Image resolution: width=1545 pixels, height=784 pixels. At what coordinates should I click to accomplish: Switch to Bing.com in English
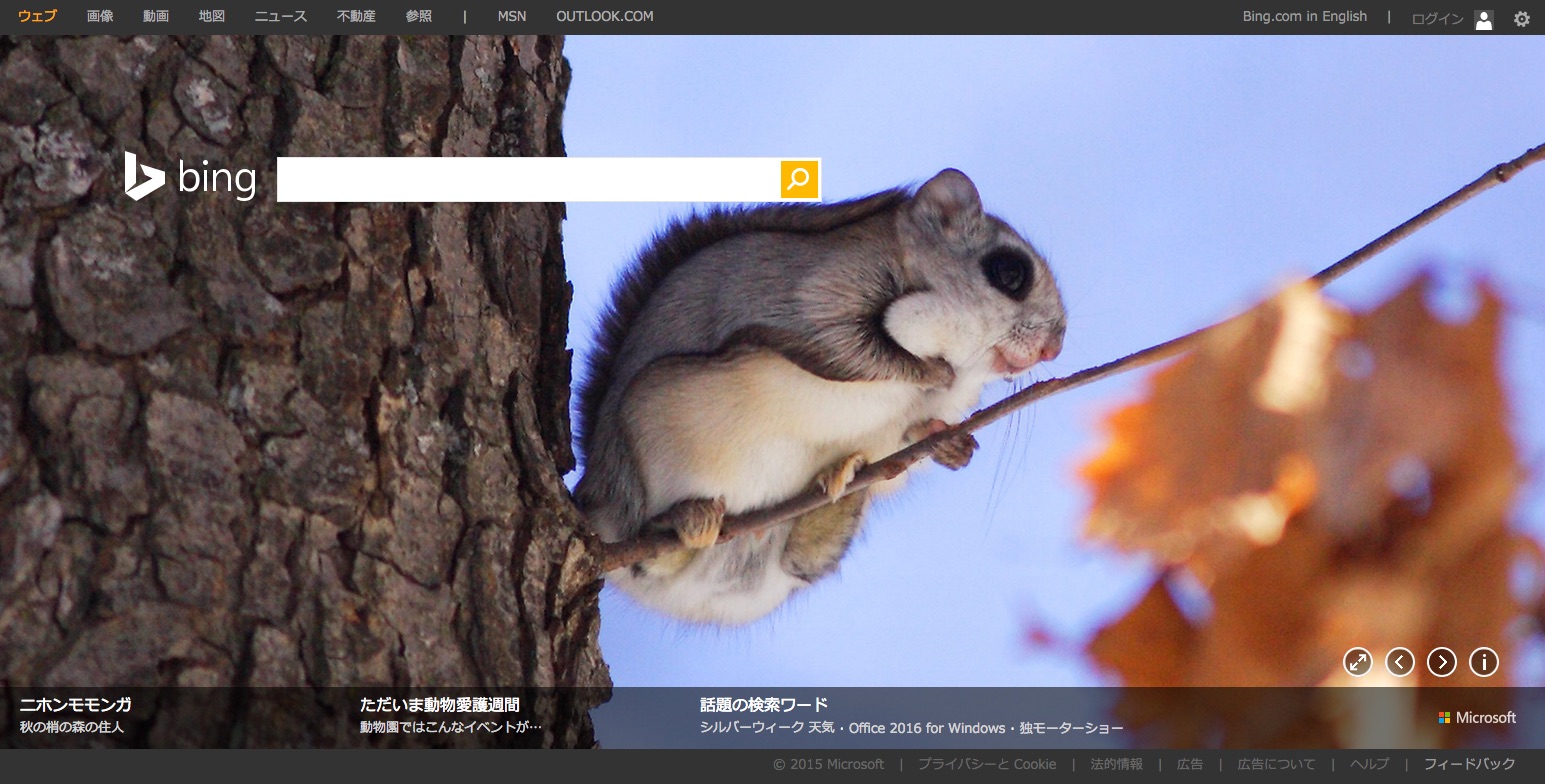[x=1304, y=17]
